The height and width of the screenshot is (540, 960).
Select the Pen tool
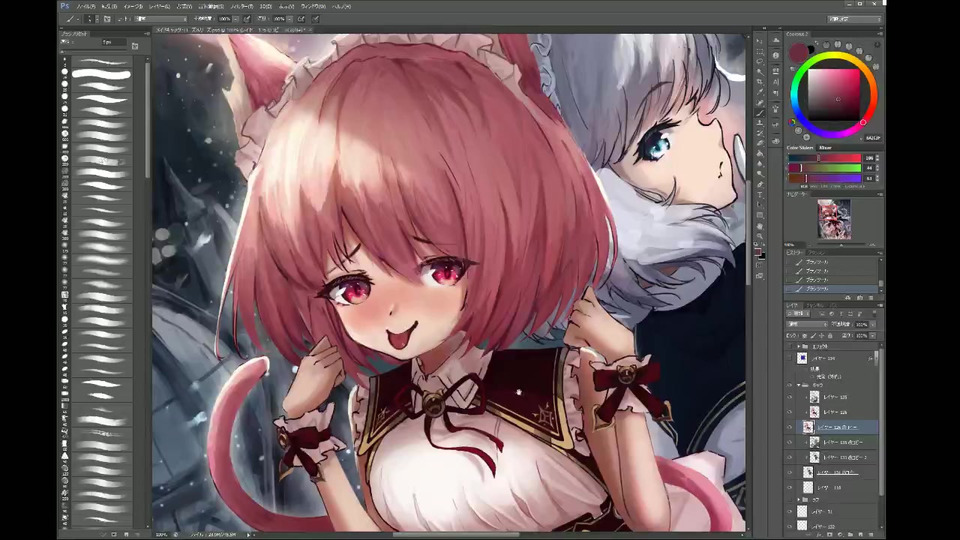coord(760,184)
